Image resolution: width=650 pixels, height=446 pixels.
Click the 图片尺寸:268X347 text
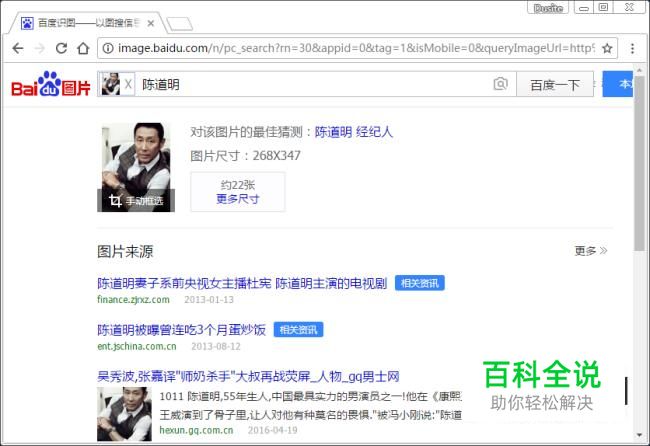245,156
